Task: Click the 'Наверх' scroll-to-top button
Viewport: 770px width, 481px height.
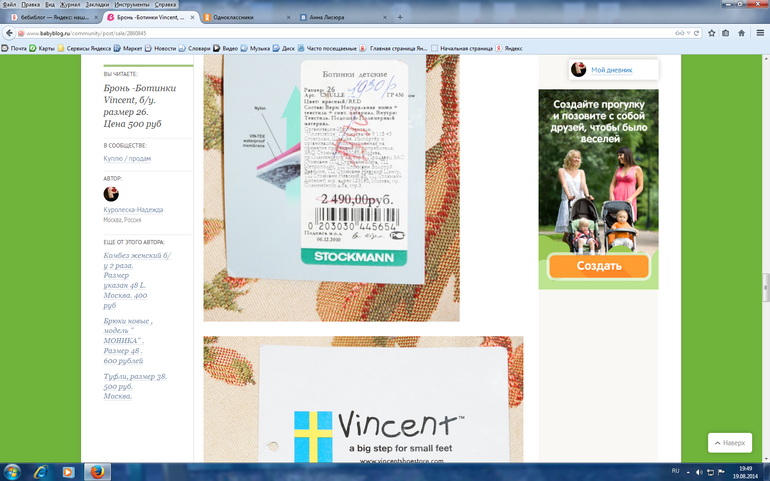Action: pyautogui.click(x=729, y=443)
